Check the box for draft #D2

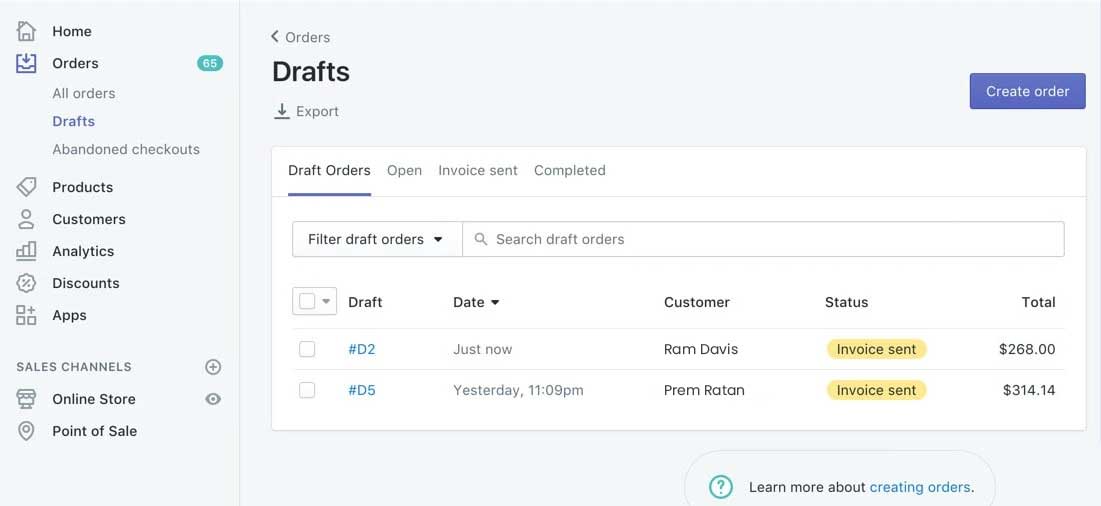(307, 349)
